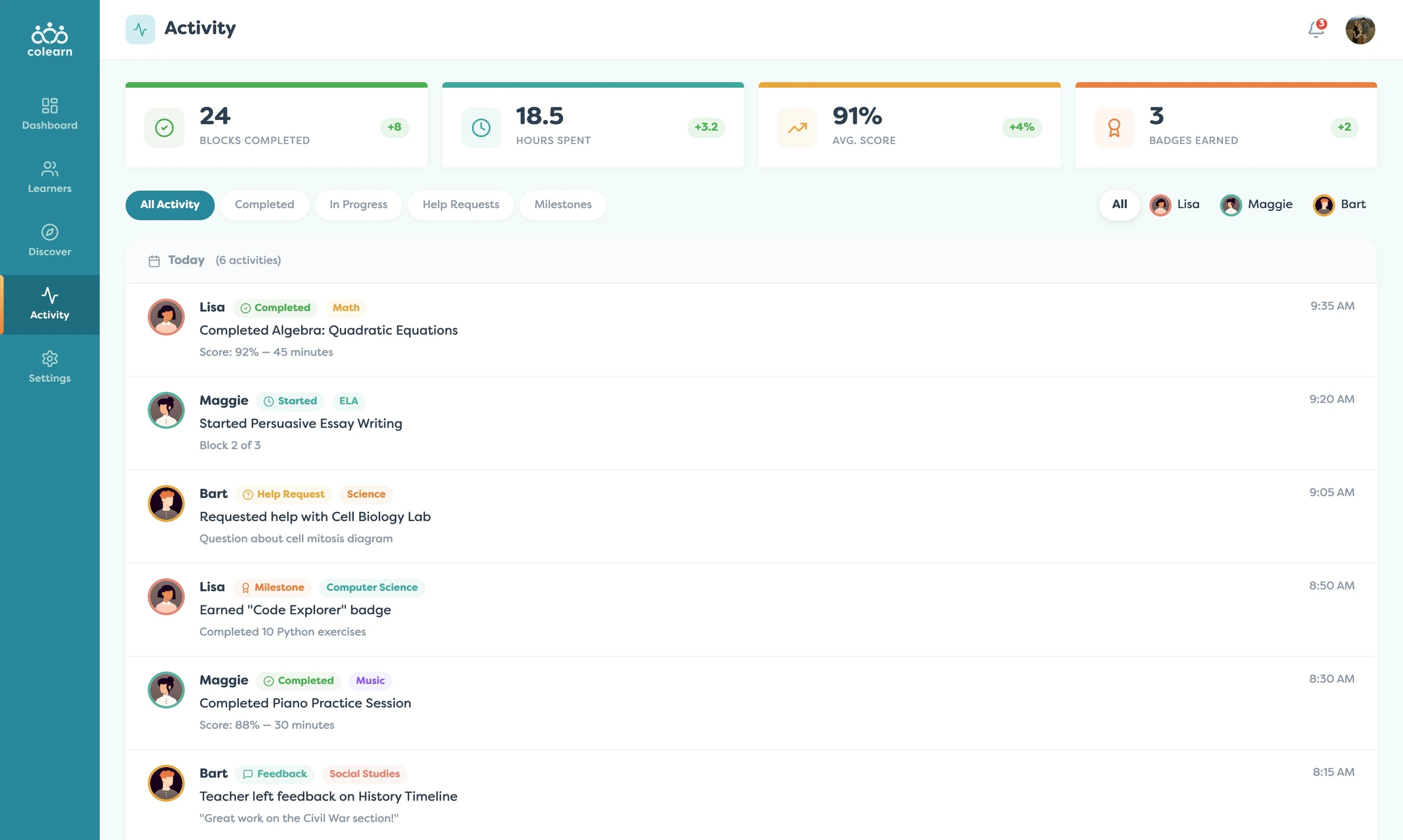Open Bart's Cell Biology Lab help request
This screenshot has width=1403, height=840.
(x=751, y=516)
